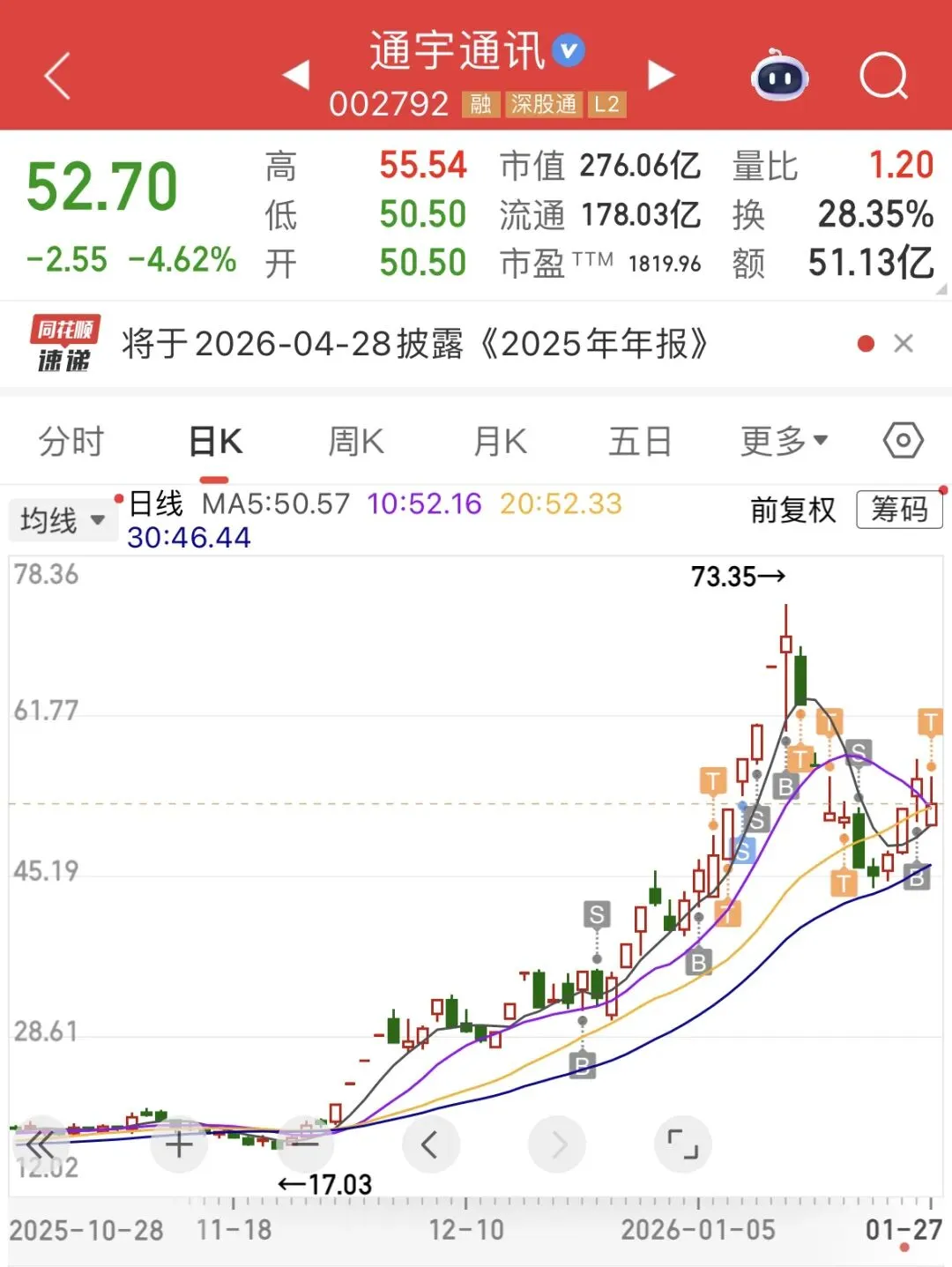Open chart settings hexagon icon
952x1267 pixels.
point(904,440)
